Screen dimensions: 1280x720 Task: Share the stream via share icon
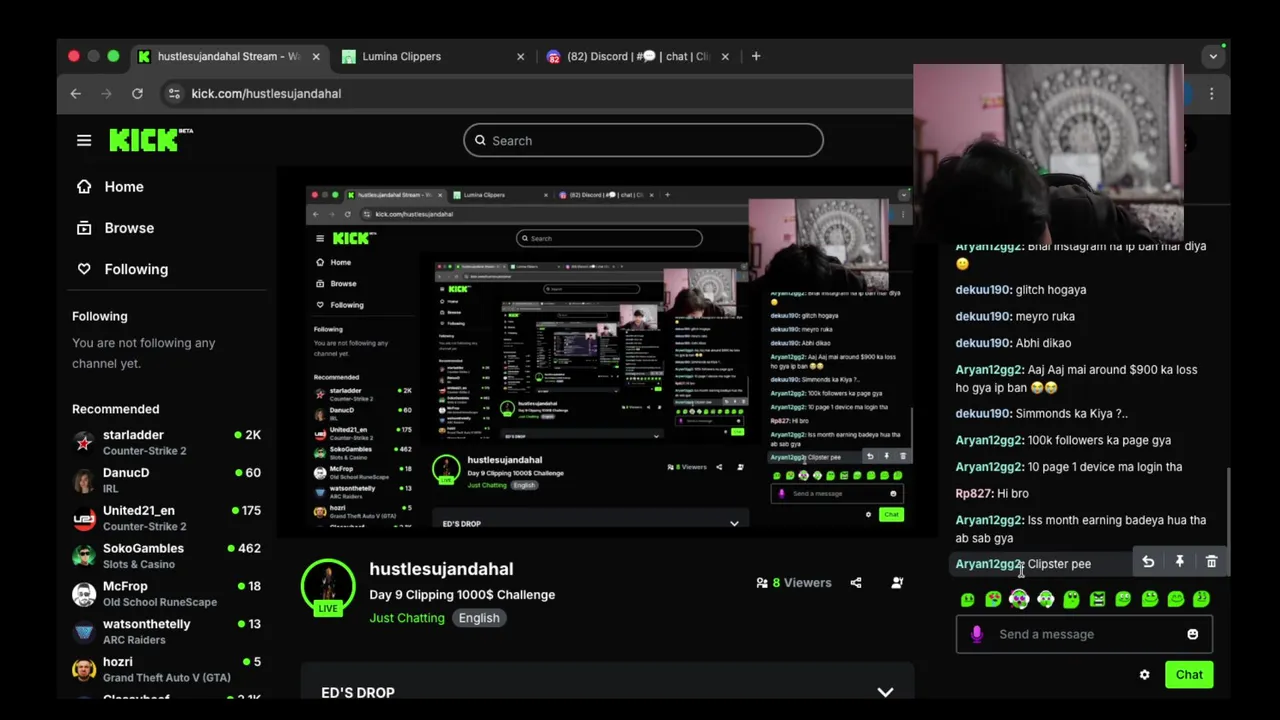(856, 583)
